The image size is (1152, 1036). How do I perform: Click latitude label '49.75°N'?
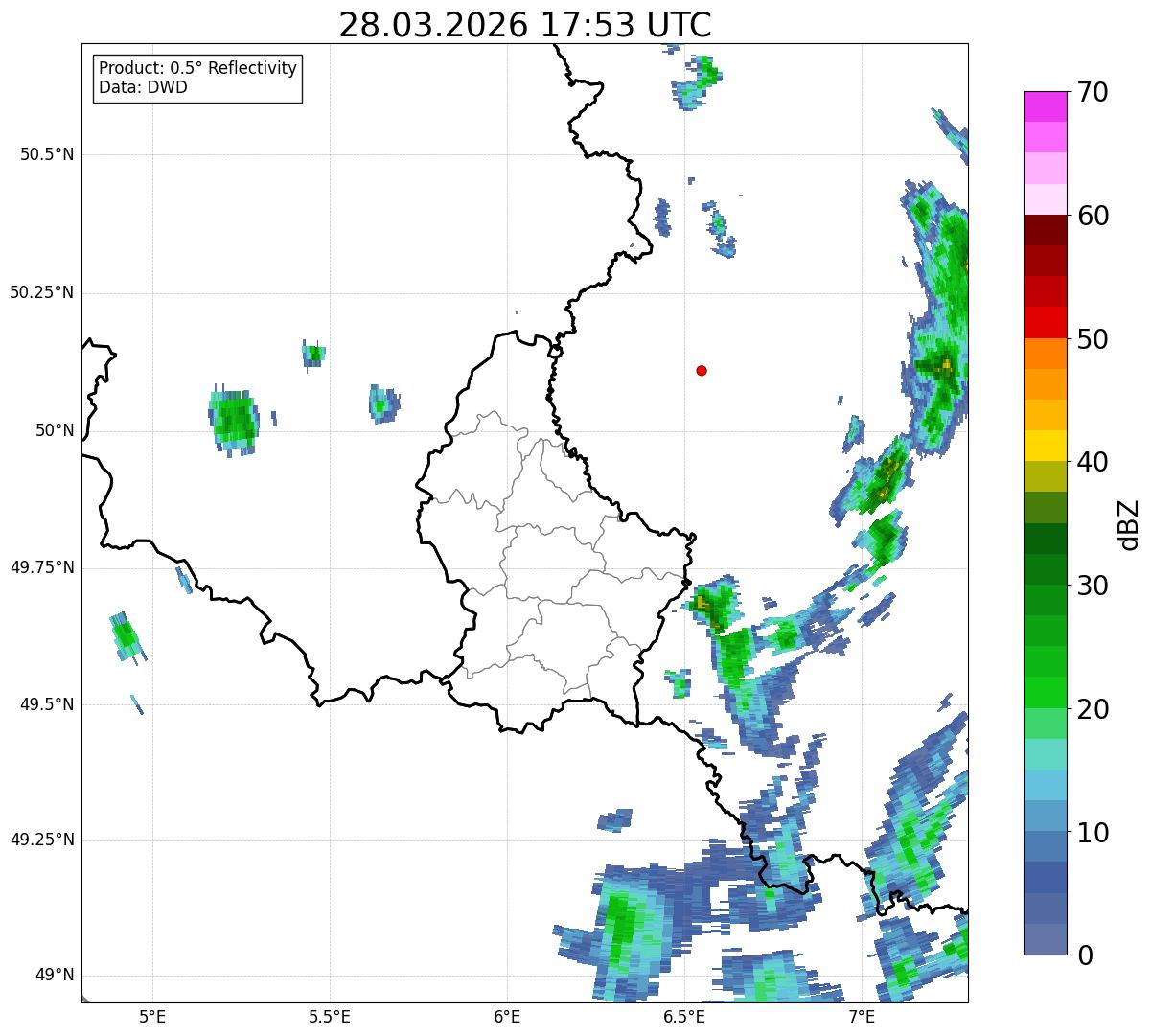coord(42,567)
